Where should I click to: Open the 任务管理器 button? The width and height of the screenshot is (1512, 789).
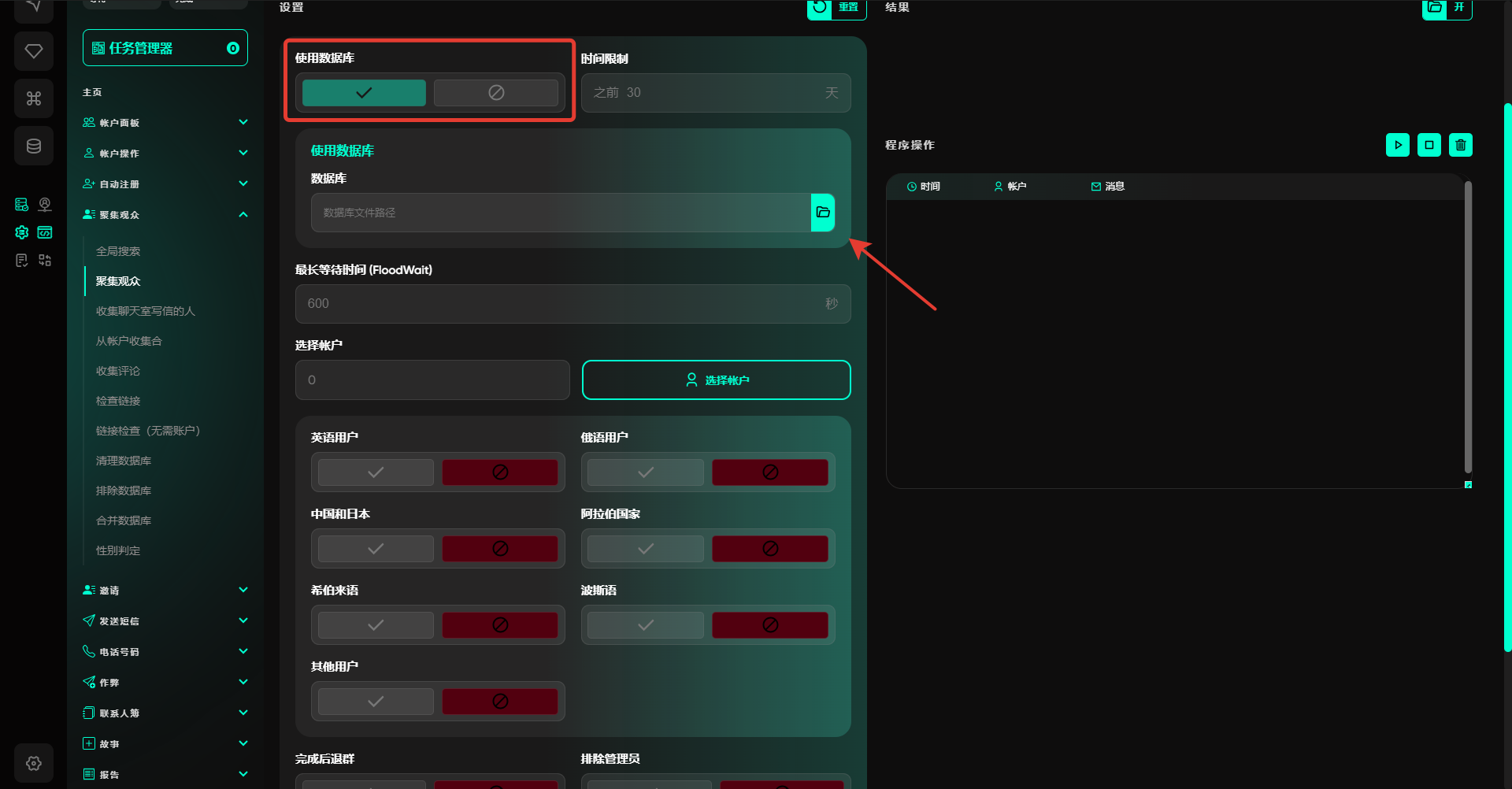coord(165,48)
